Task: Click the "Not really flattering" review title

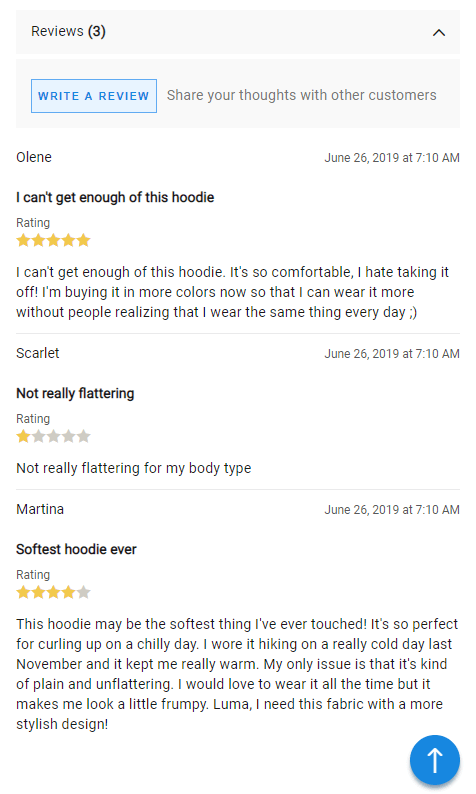Action: click(75, 393)
